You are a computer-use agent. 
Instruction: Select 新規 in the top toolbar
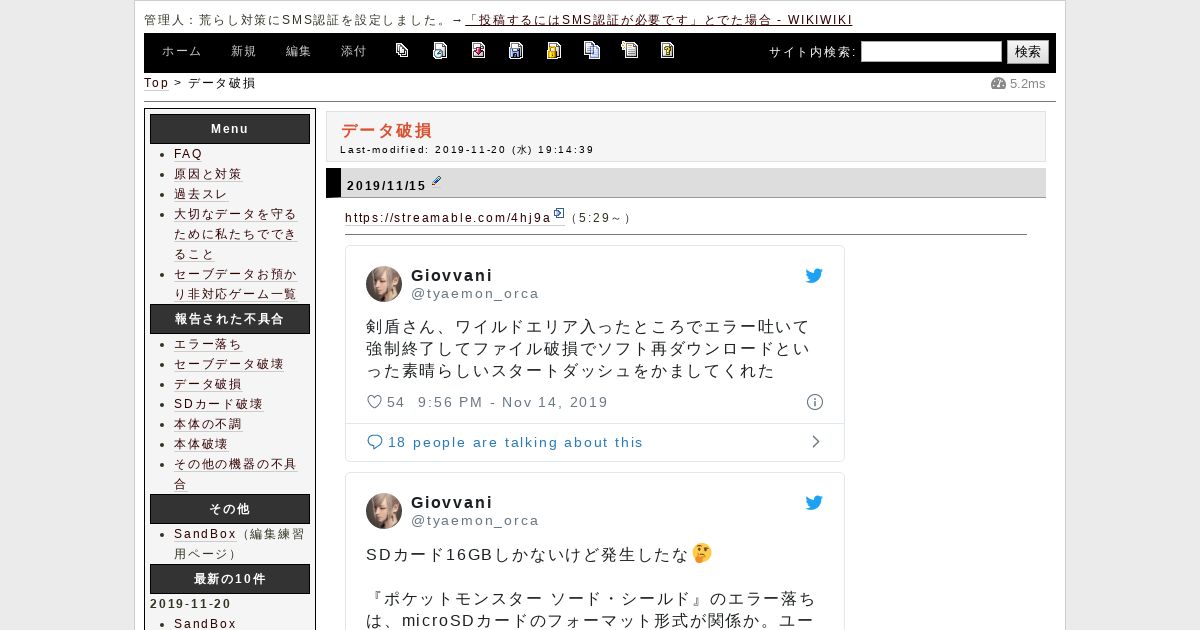tap(244, 52)
